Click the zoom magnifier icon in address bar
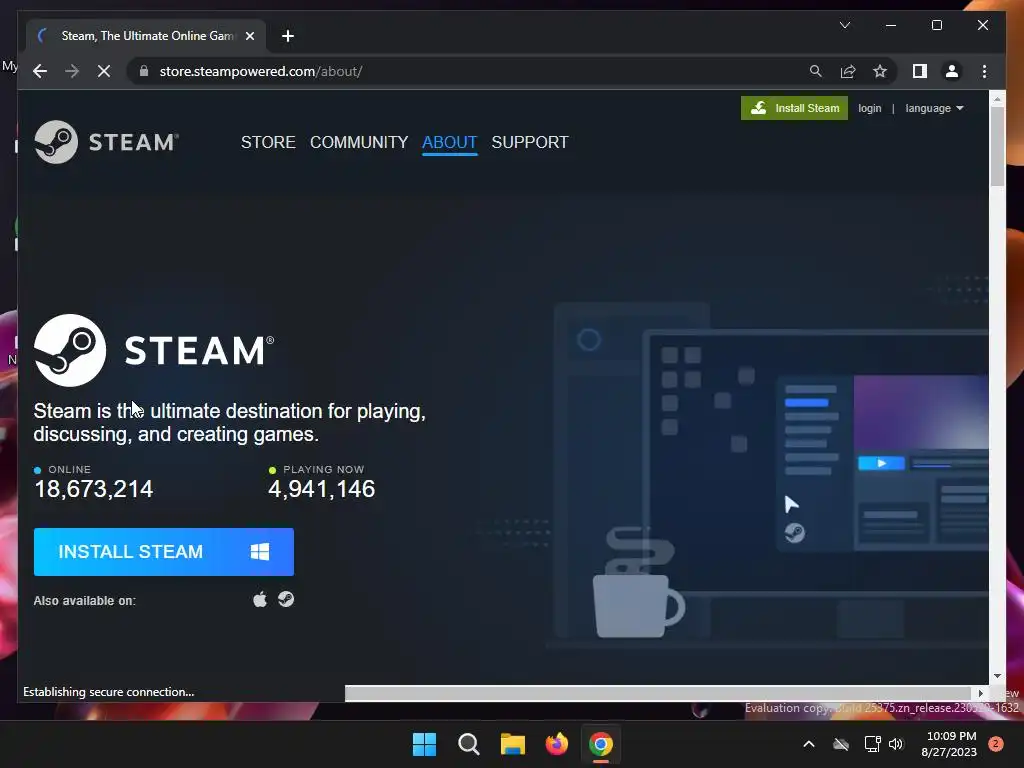Screen dimensions: 1024x768 tap(815, 71)
